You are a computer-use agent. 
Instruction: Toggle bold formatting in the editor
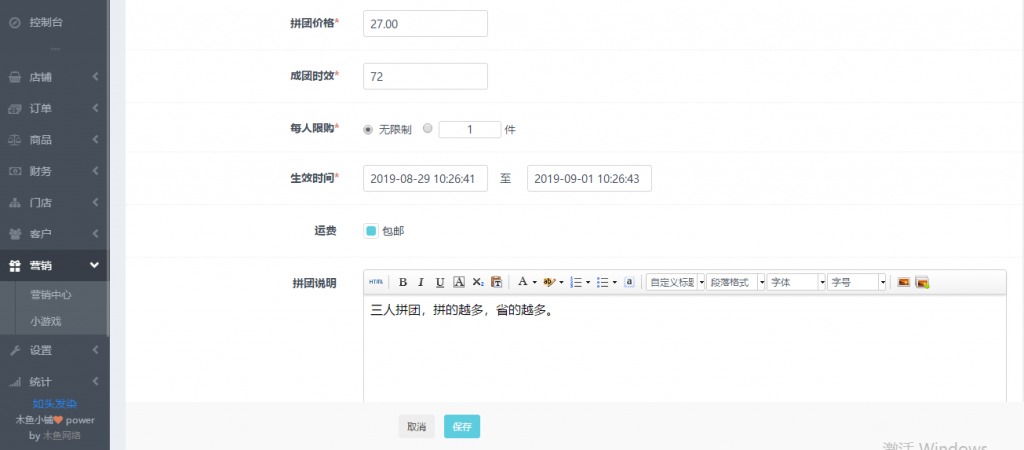[x=403, y=282]
